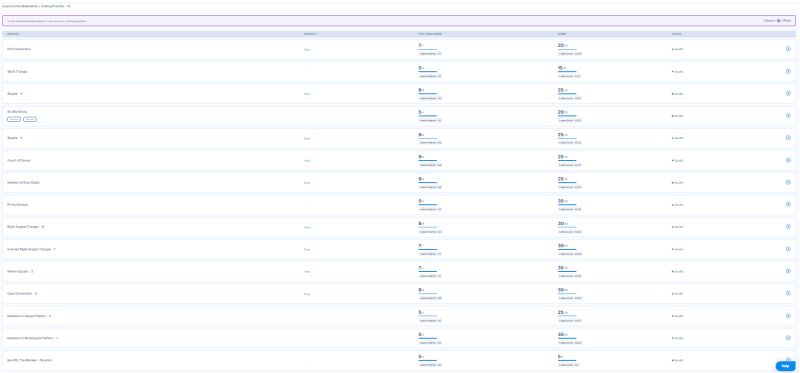The width and height of the screenshot is (800, 373).
Task: Open the Numbers in Square Pattern question
Action: [x=29, y=316]
